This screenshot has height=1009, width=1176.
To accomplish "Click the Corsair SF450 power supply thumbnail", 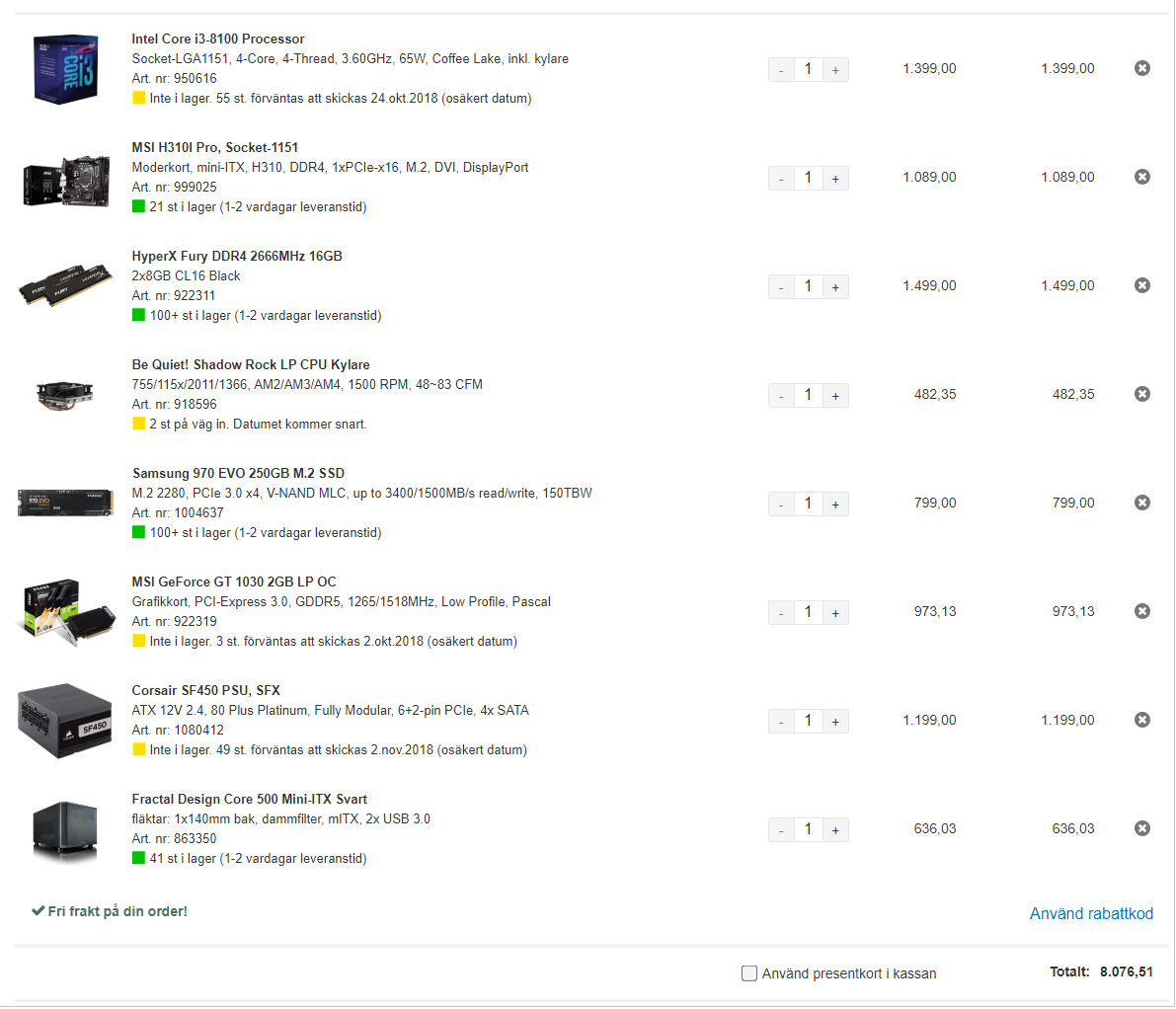I will (x=64, y=721).
